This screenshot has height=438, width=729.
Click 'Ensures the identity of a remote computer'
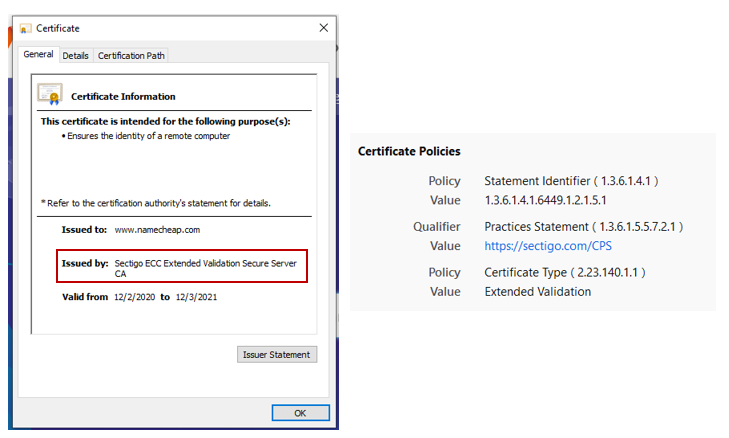148,136
